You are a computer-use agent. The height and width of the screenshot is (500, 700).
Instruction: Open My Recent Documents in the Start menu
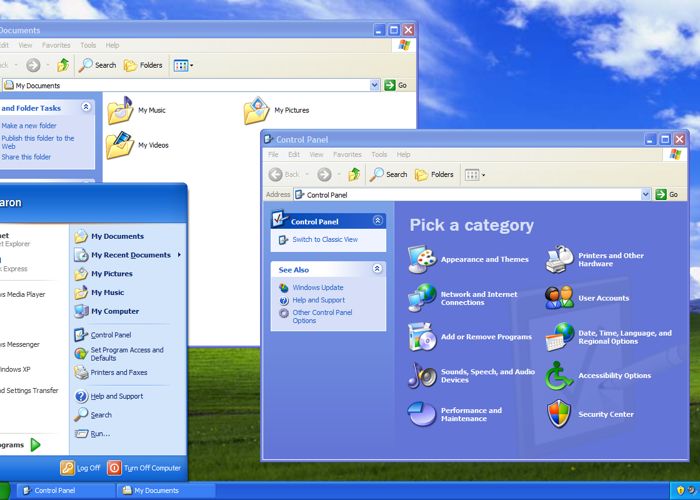pos(130,255)
